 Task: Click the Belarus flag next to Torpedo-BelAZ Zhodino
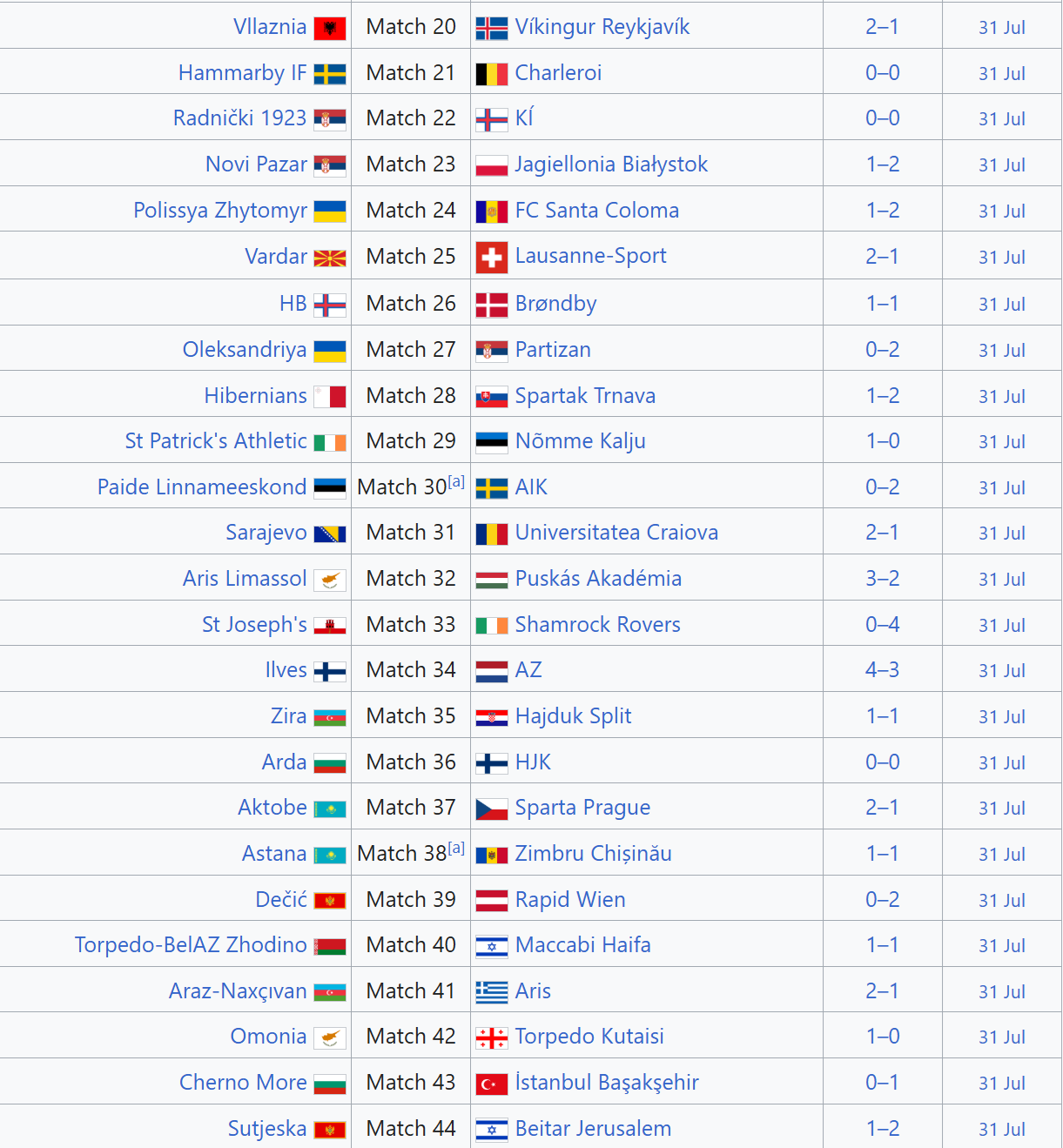tap(330, 946)
